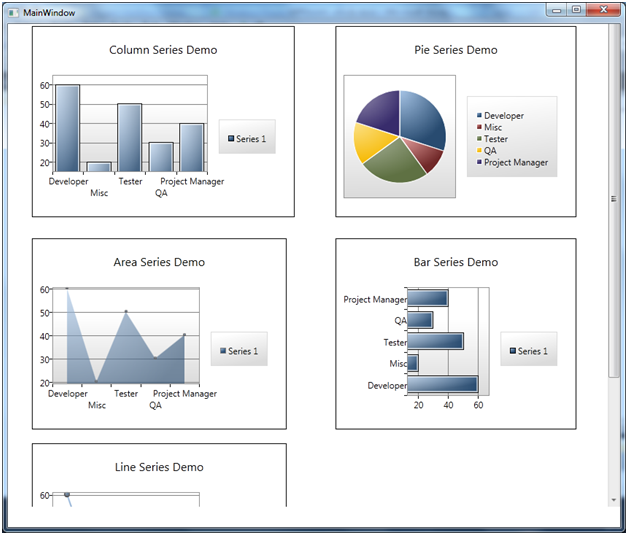Click the Project Manager data point in Area chart
Image resolution: width=628 pixels, height=535 pixels.
click(x=184, y=334)
